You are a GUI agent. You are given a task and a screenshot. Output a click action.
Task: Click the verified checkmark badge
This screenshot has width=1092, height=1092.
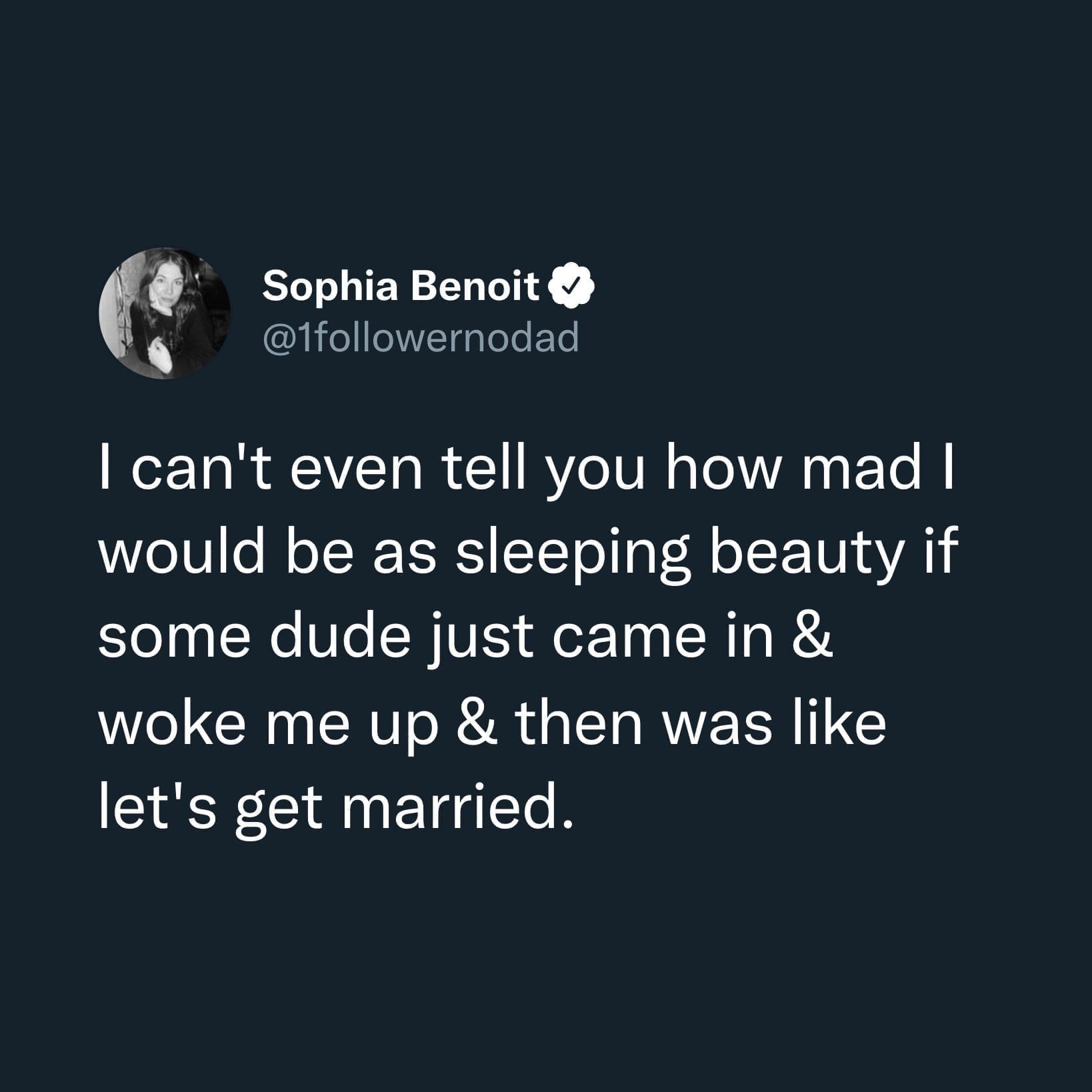pos(571,287)
